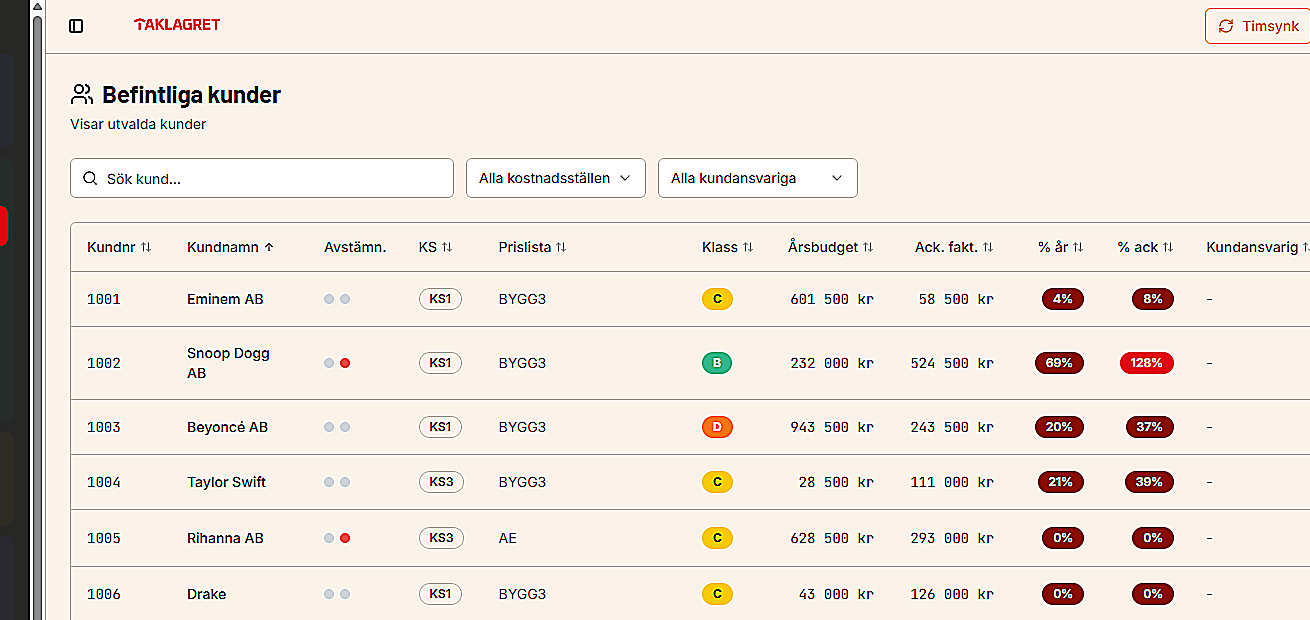Click the 69% år pill for Snoop Dogg AB
Viewport: 1310px width, 620px height.
[1059, 363]
